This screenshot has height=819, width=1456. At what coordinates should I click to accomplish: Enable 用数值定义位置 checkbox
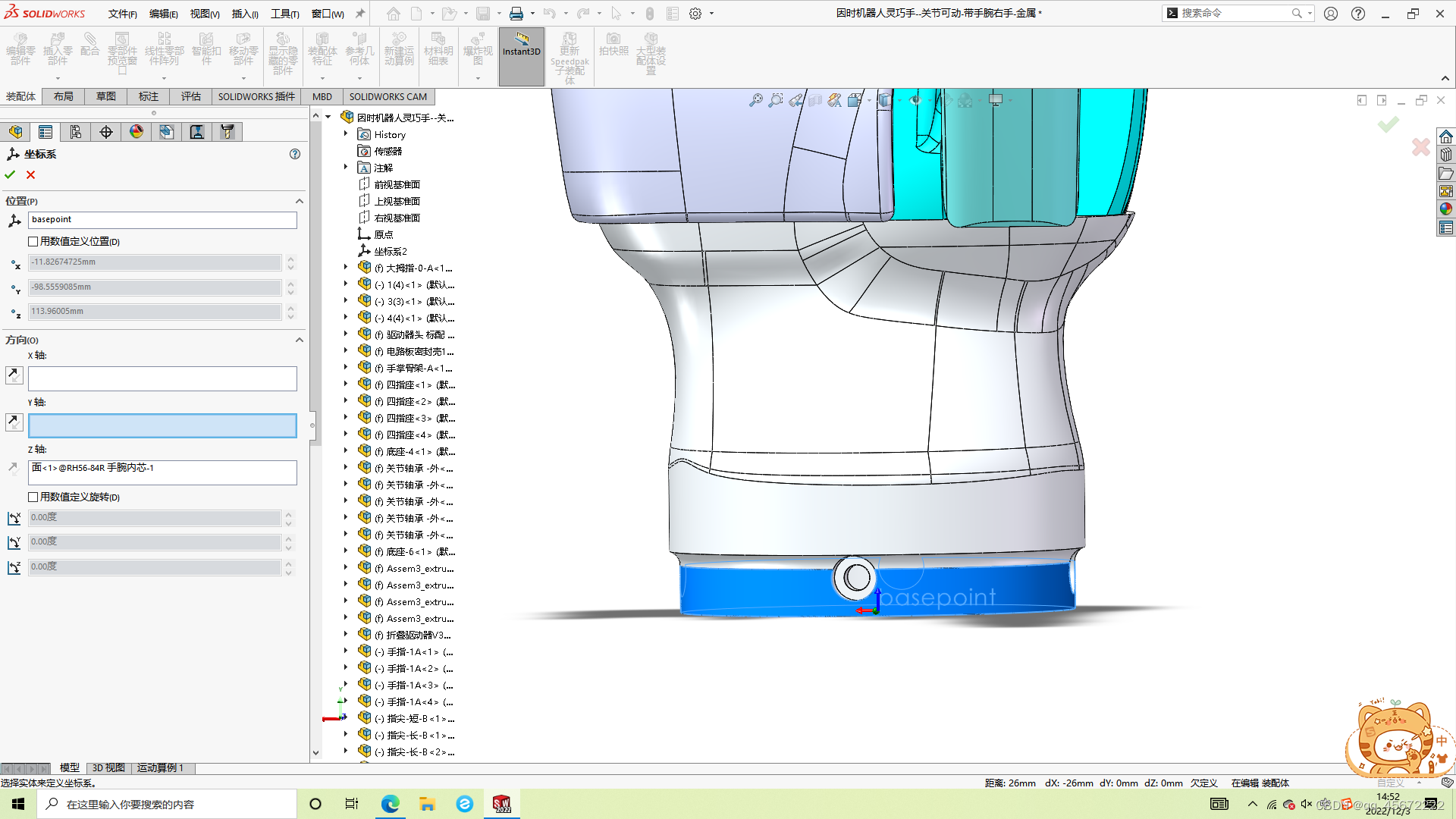[x=33, y=241]
